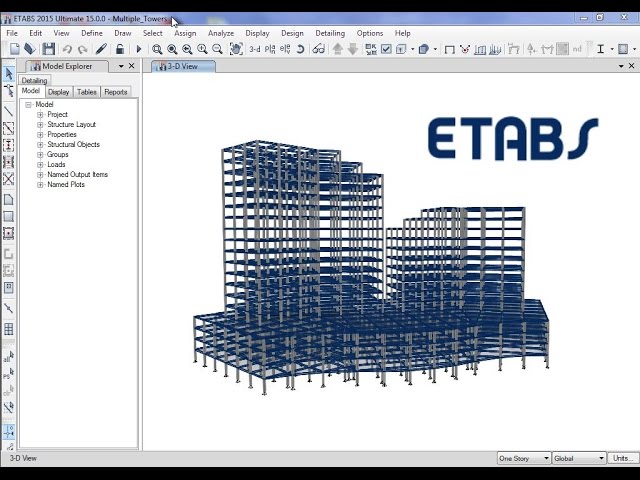Choose Quick Draw Braces X icon

(9, 178)
